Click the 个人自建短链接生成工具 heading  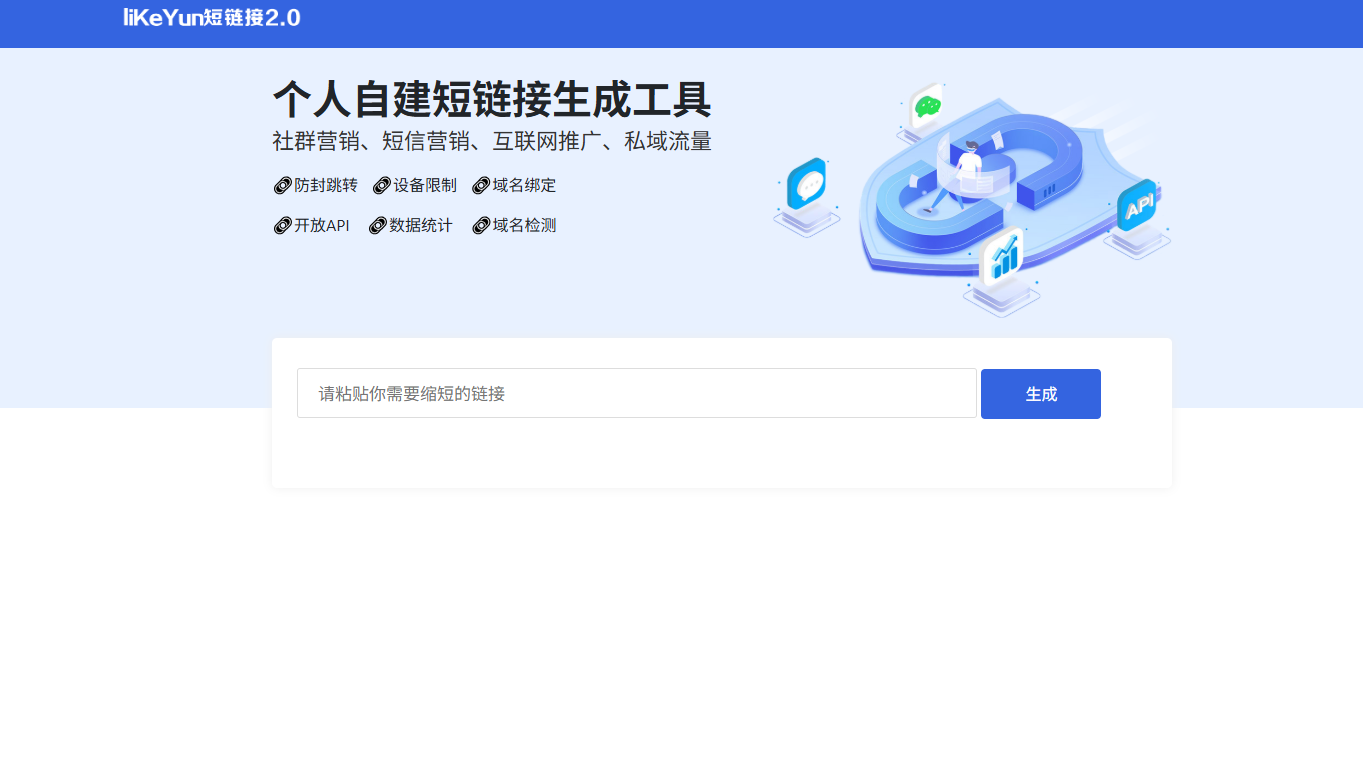[491, 100]
